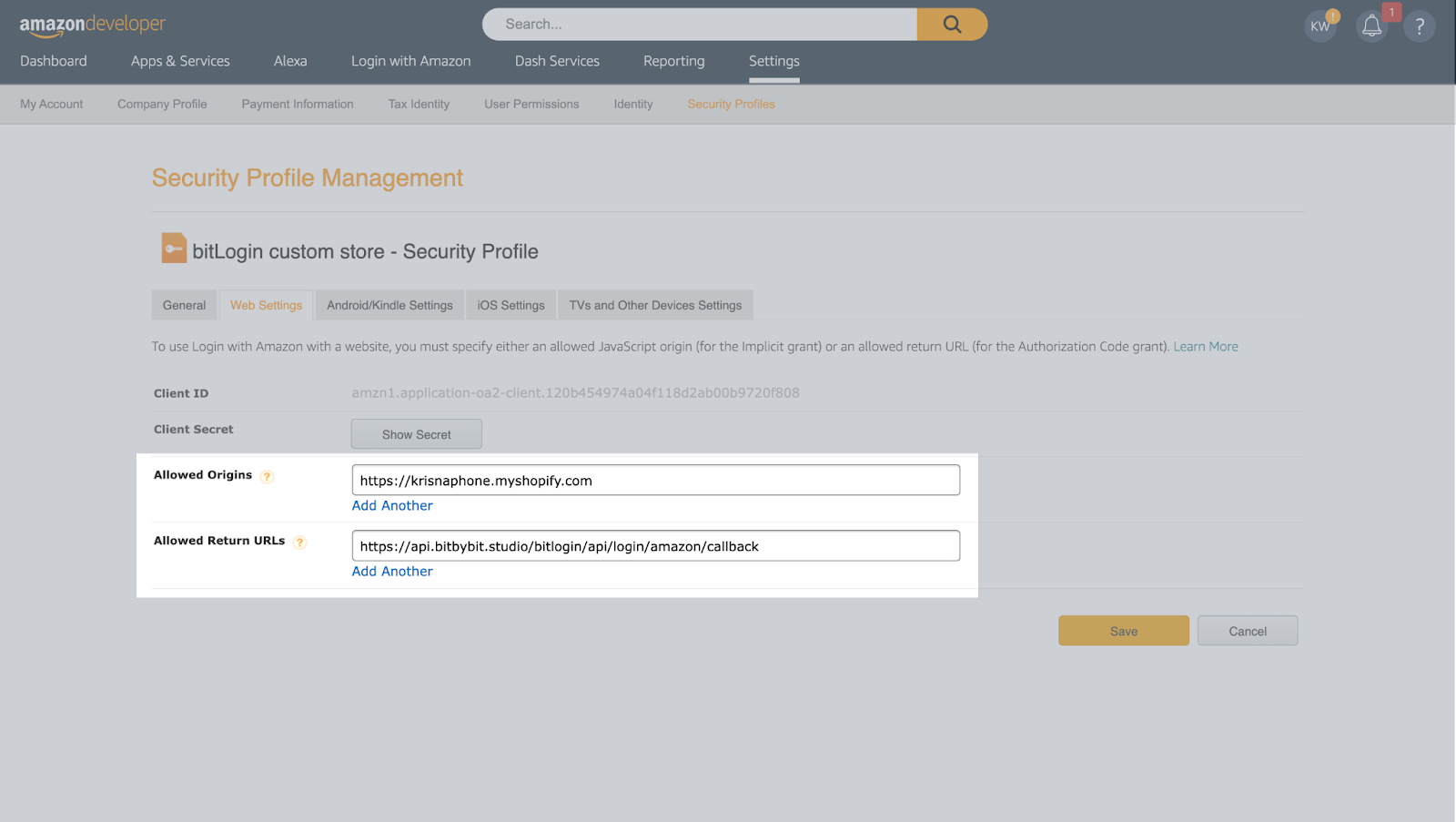Image resolution: width=1456 pixels, height=822 pixels.
Task: Open Dash Services
Action: pyautogui.click(x=557, y=61)
